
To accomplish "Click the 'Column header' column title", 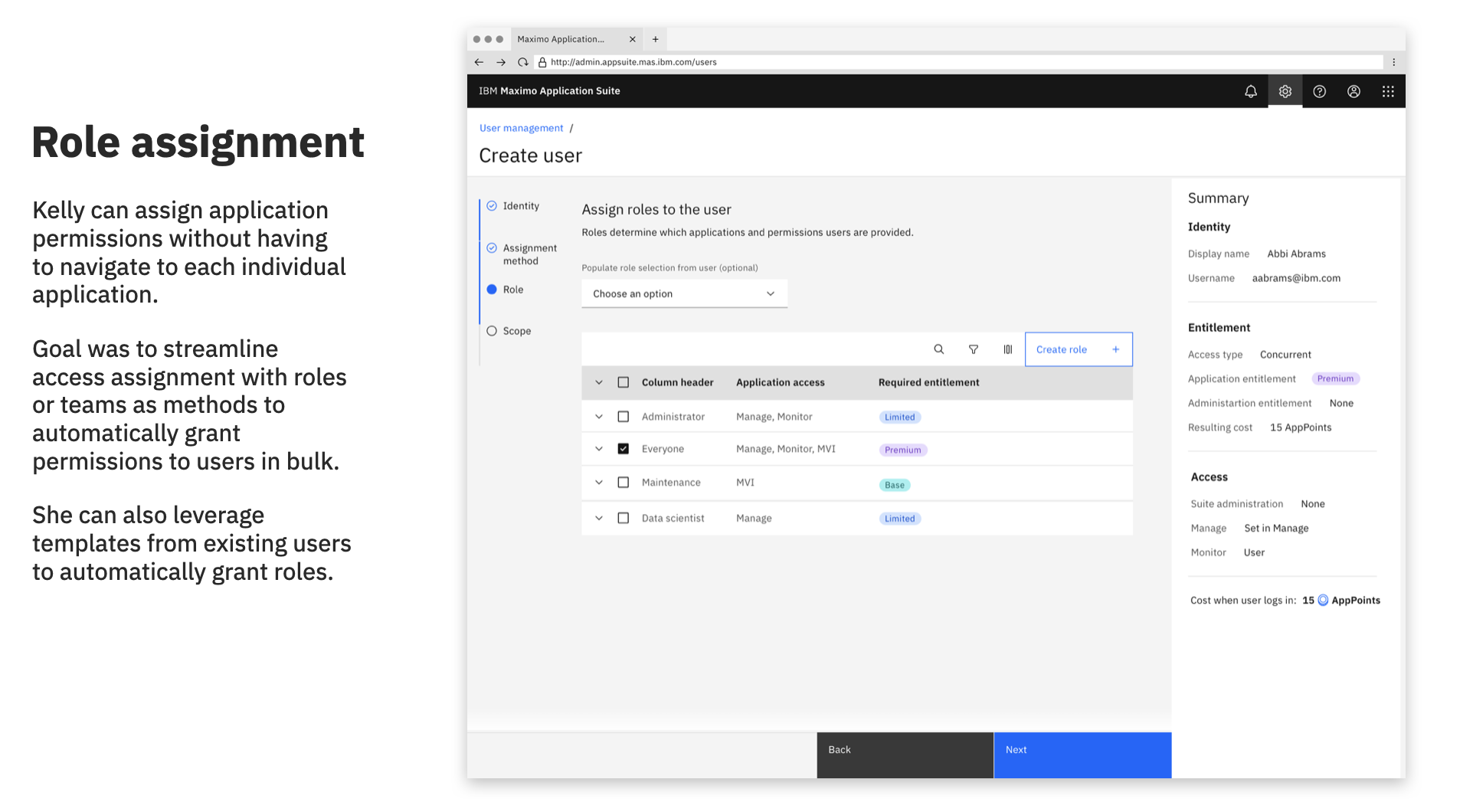I will [677, 382].
